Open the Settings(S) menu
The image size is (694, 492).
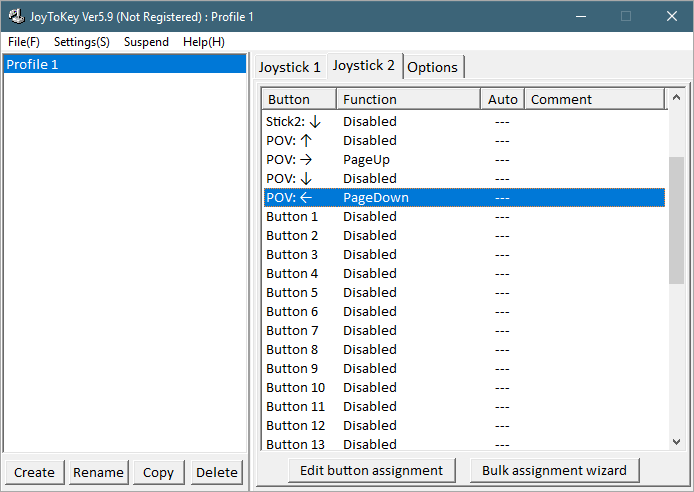[x=82, y=42]
